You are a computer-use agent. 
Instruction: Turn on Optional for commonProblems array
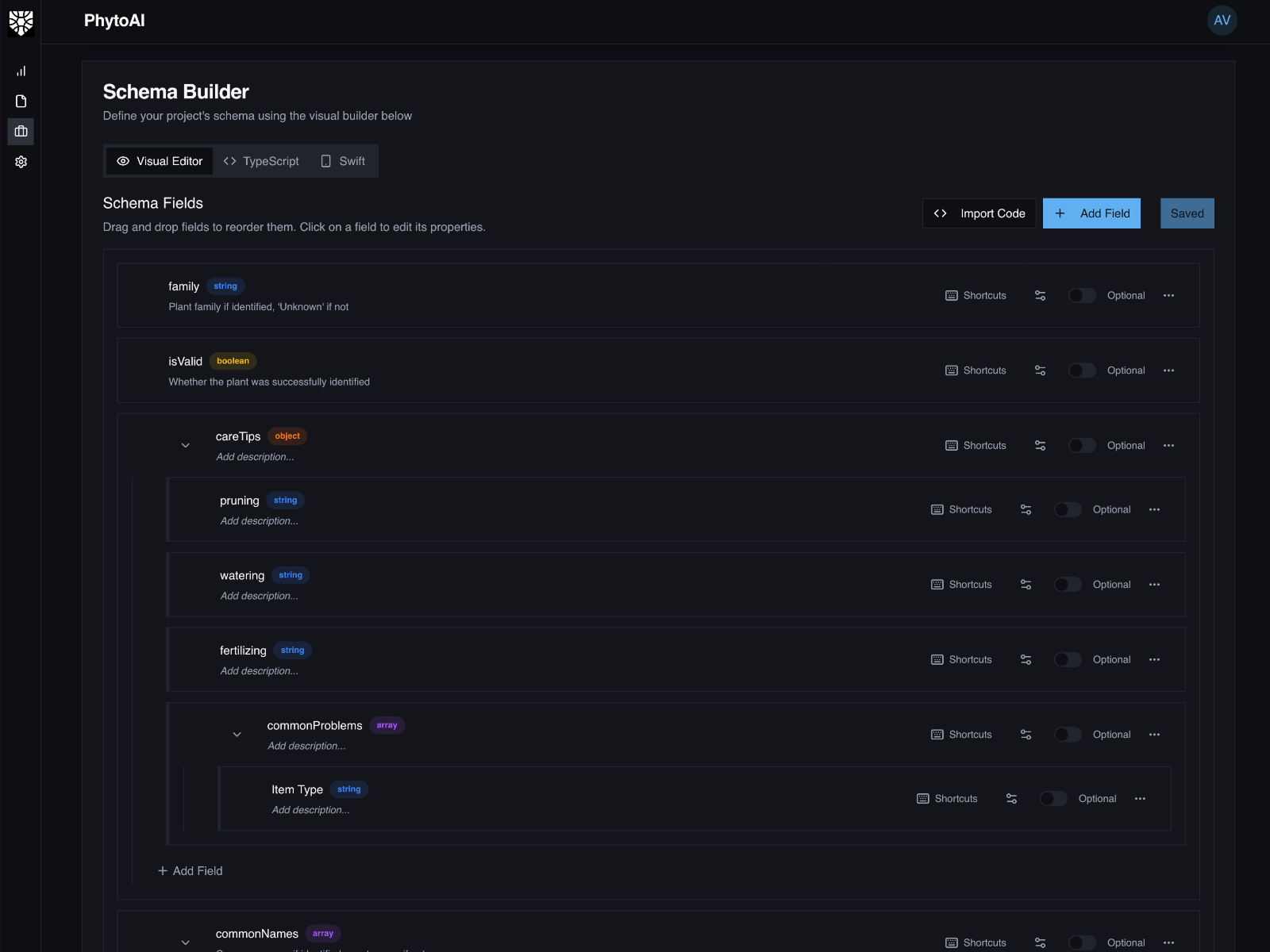click(x=1068, y=735)
